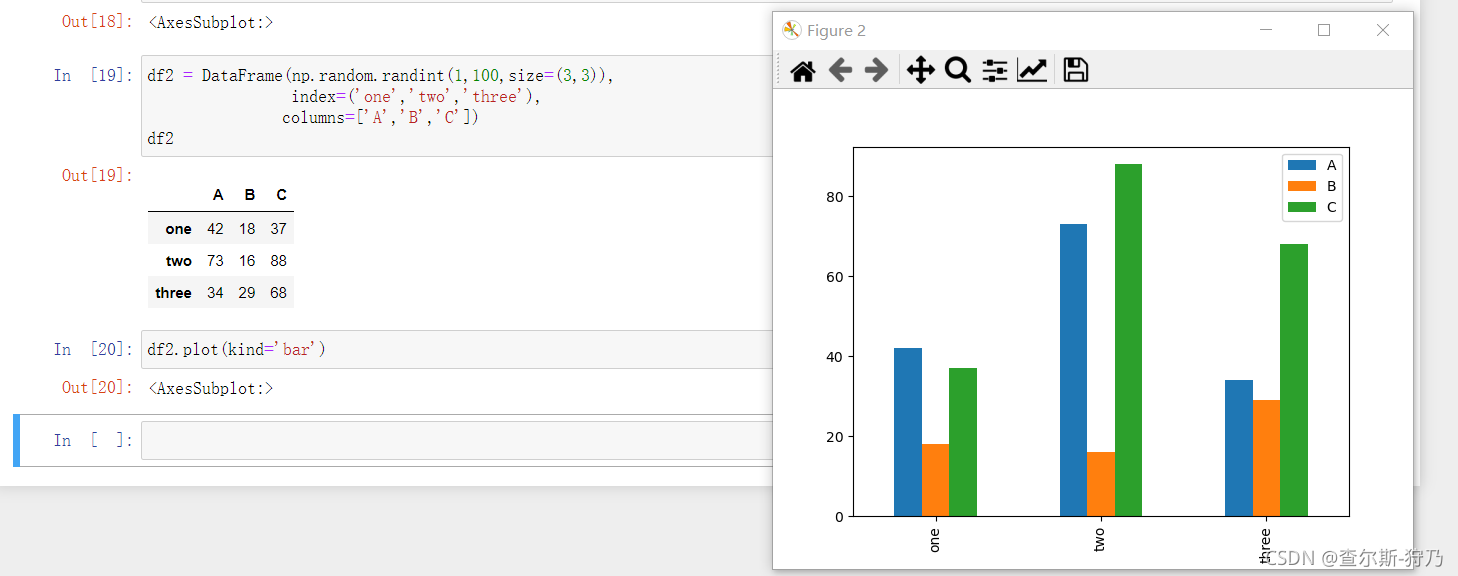1458x576 pixels.
Task: Go forward to the next plot view
Action: (876, 70)
